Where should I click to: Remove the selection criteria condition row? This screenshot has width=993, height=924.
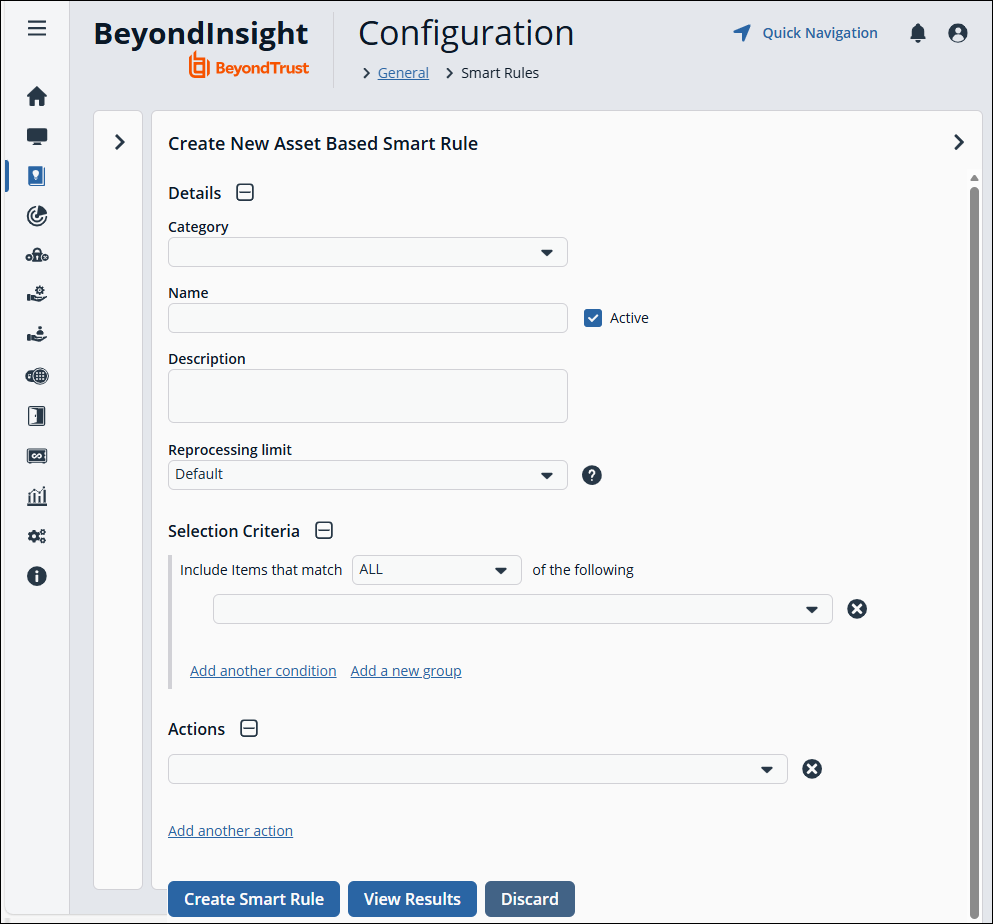tap(857, 609)
